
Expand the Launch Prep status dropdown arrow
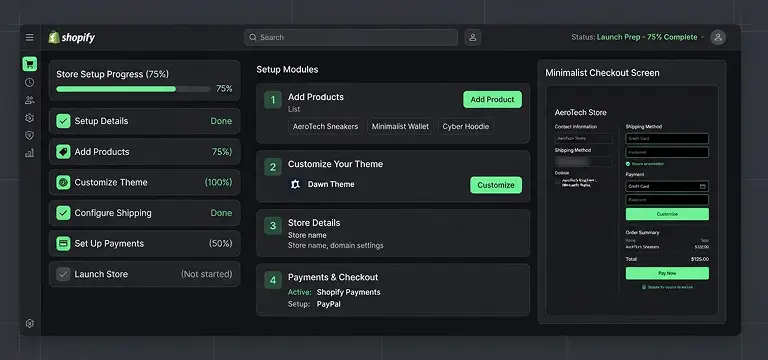(702, 37)
